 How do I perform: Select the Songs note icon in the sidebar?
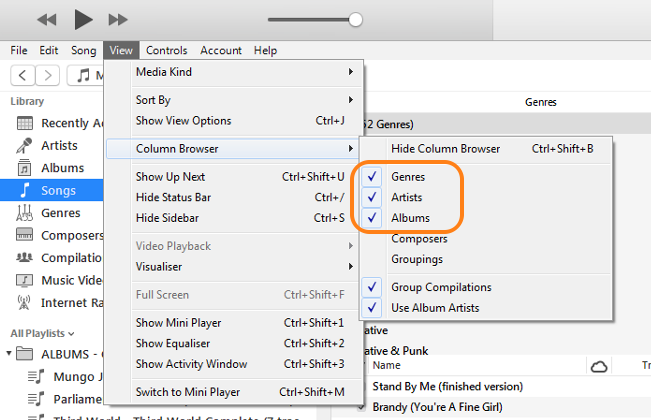[25, 190]
